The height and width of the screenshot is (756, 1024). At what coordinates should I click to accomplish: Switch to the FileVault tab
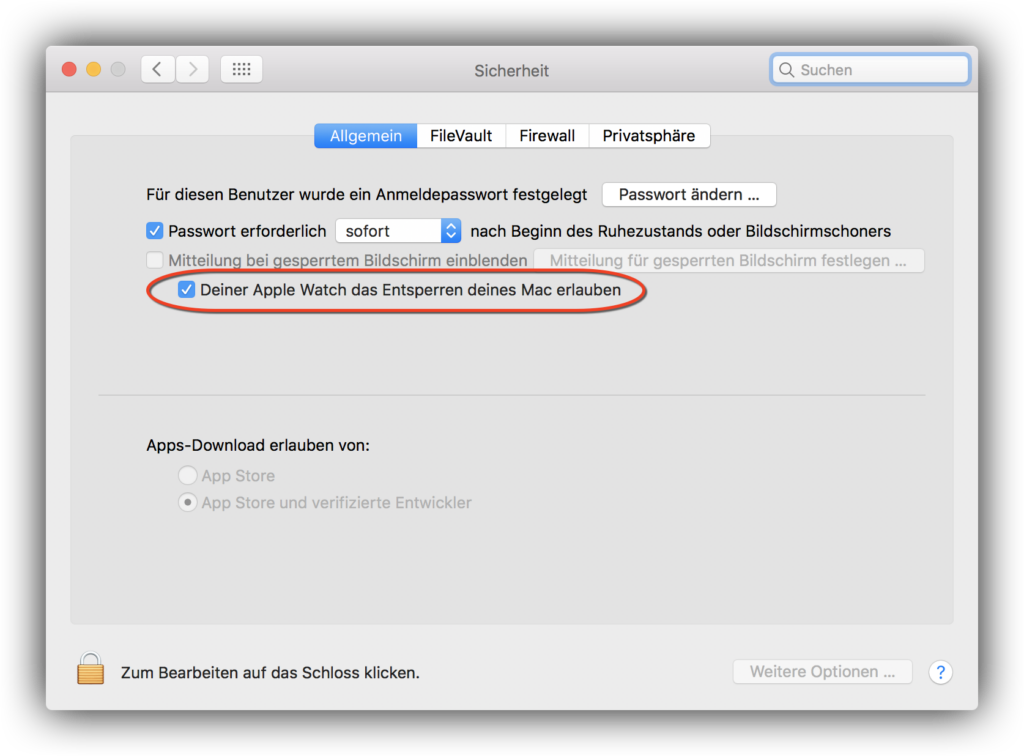461,136
